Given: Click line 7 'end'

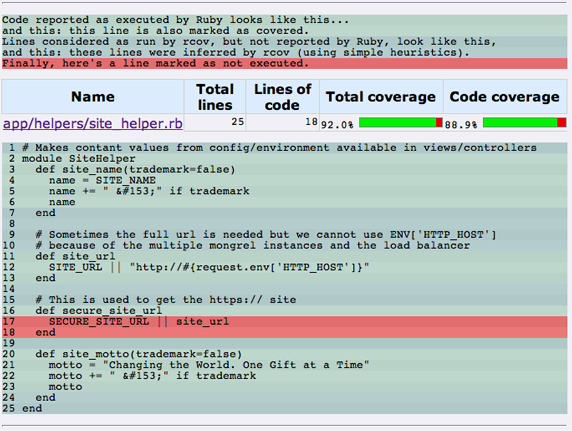Looking at the screenshot, I should 285,213.
